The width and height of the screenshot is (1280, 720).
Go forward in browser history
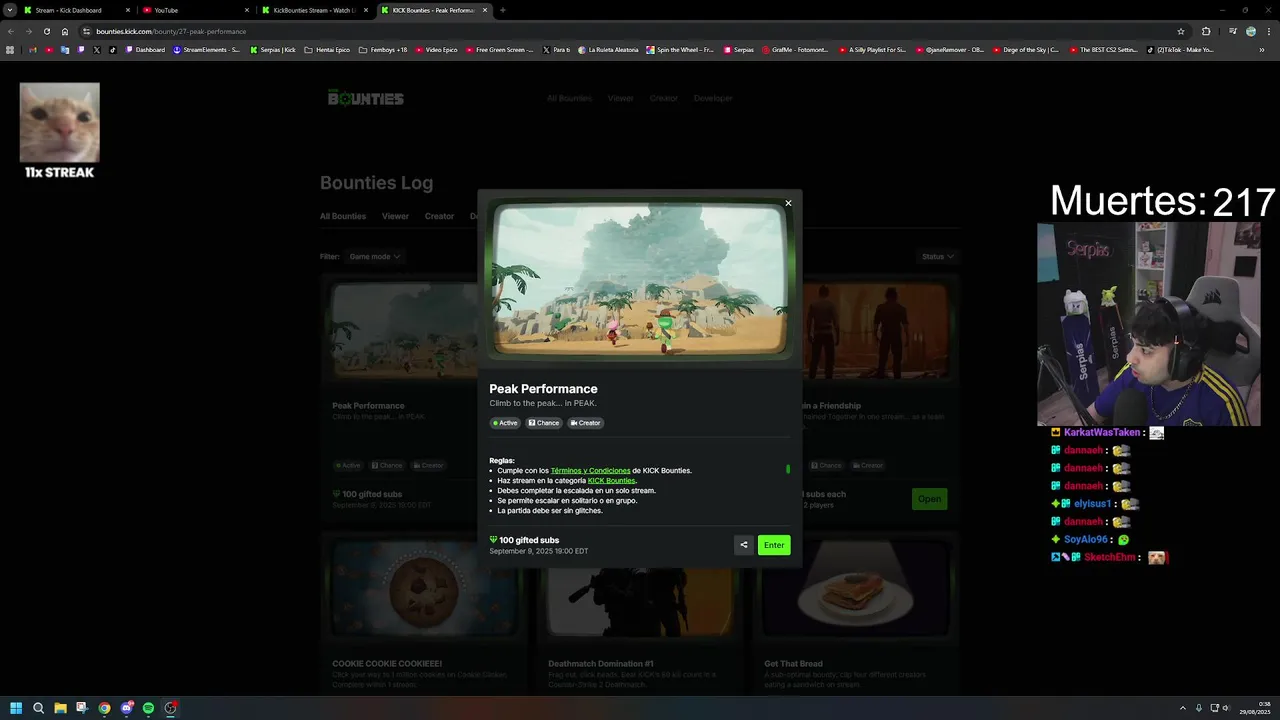click(x=28, y=31)
